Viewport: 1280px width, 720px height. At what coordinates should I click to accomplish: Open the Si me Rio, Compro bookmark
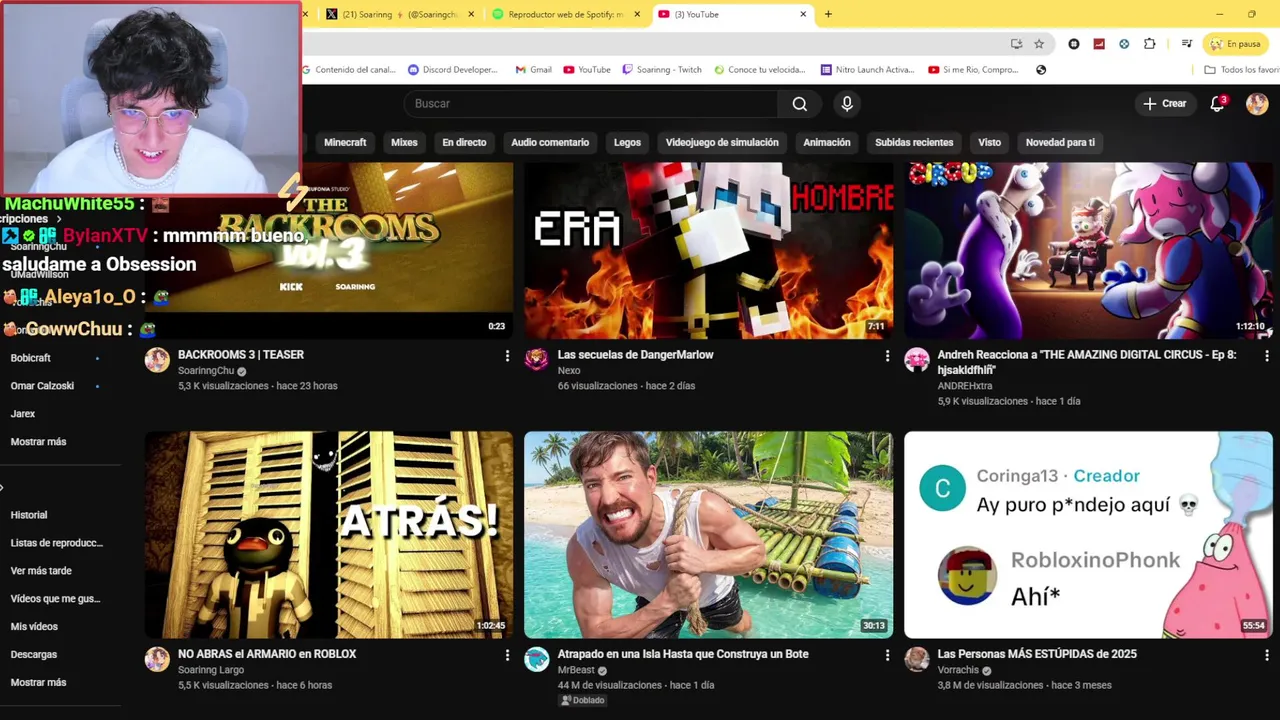click(973, 70)
